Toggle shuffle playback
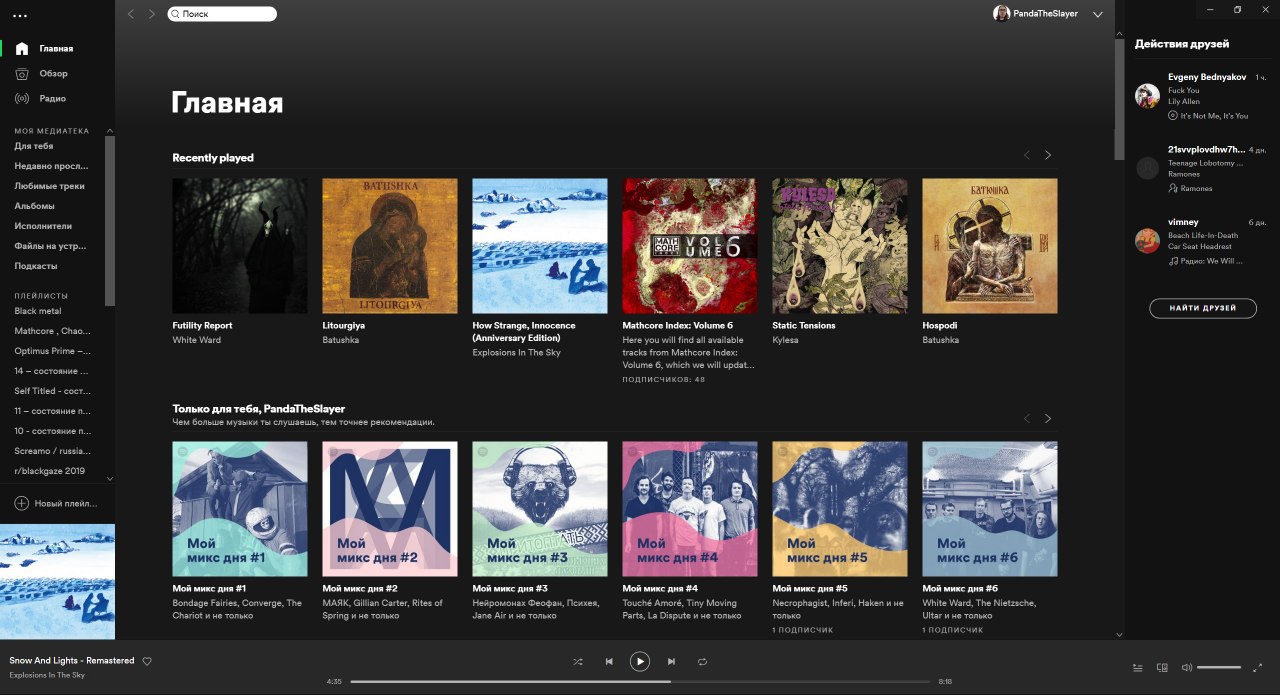This screenshot has height=695, width=1280. 578,662
